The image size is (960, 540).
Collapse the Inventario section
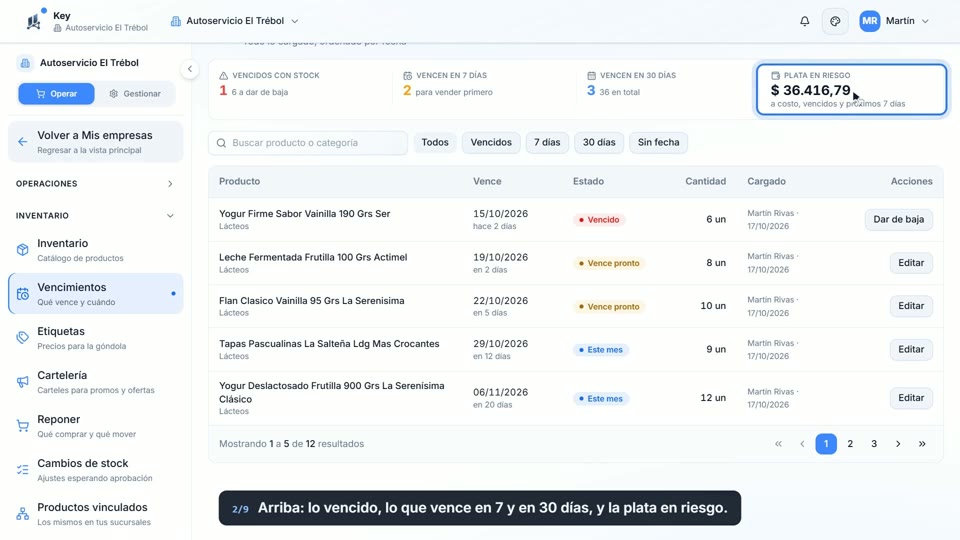(95, 216)
